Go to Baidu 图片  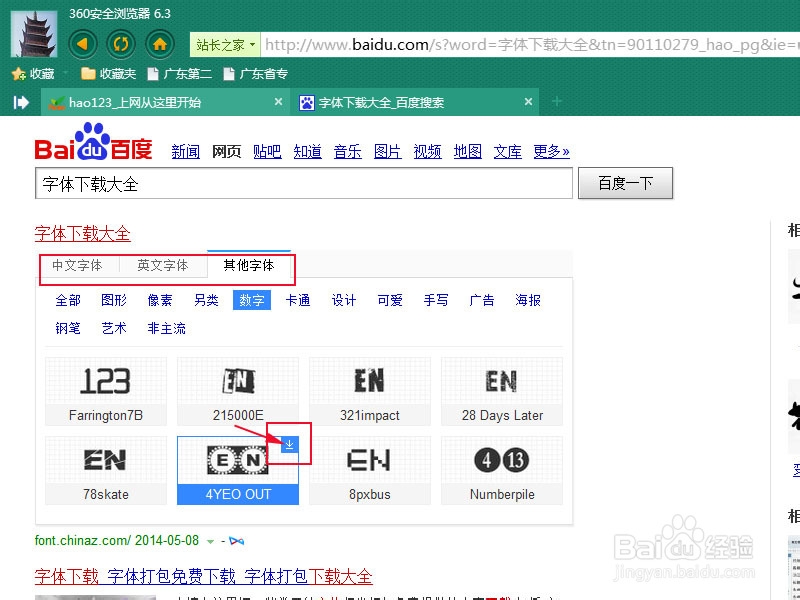pyautogui.click(x=387, y=152)
